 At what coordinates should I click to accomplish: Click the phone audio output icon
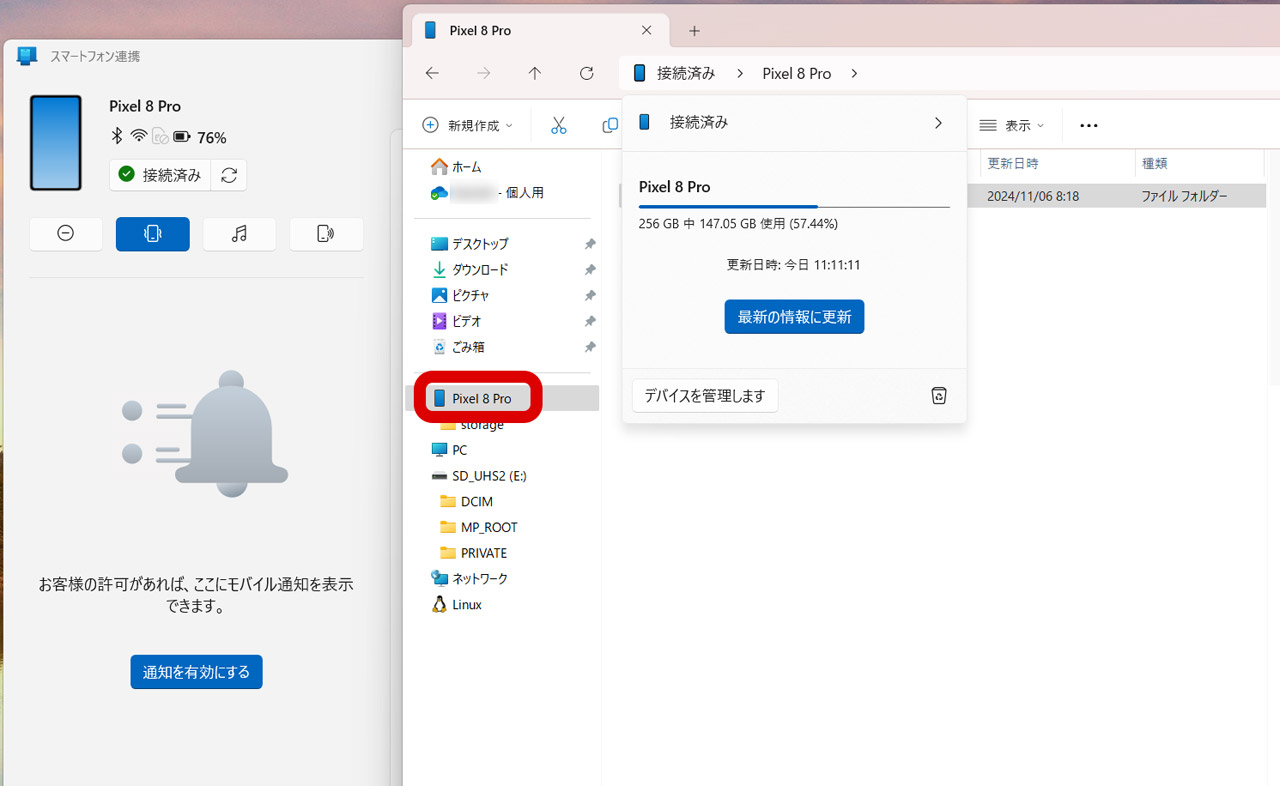(x=326, y=233)
